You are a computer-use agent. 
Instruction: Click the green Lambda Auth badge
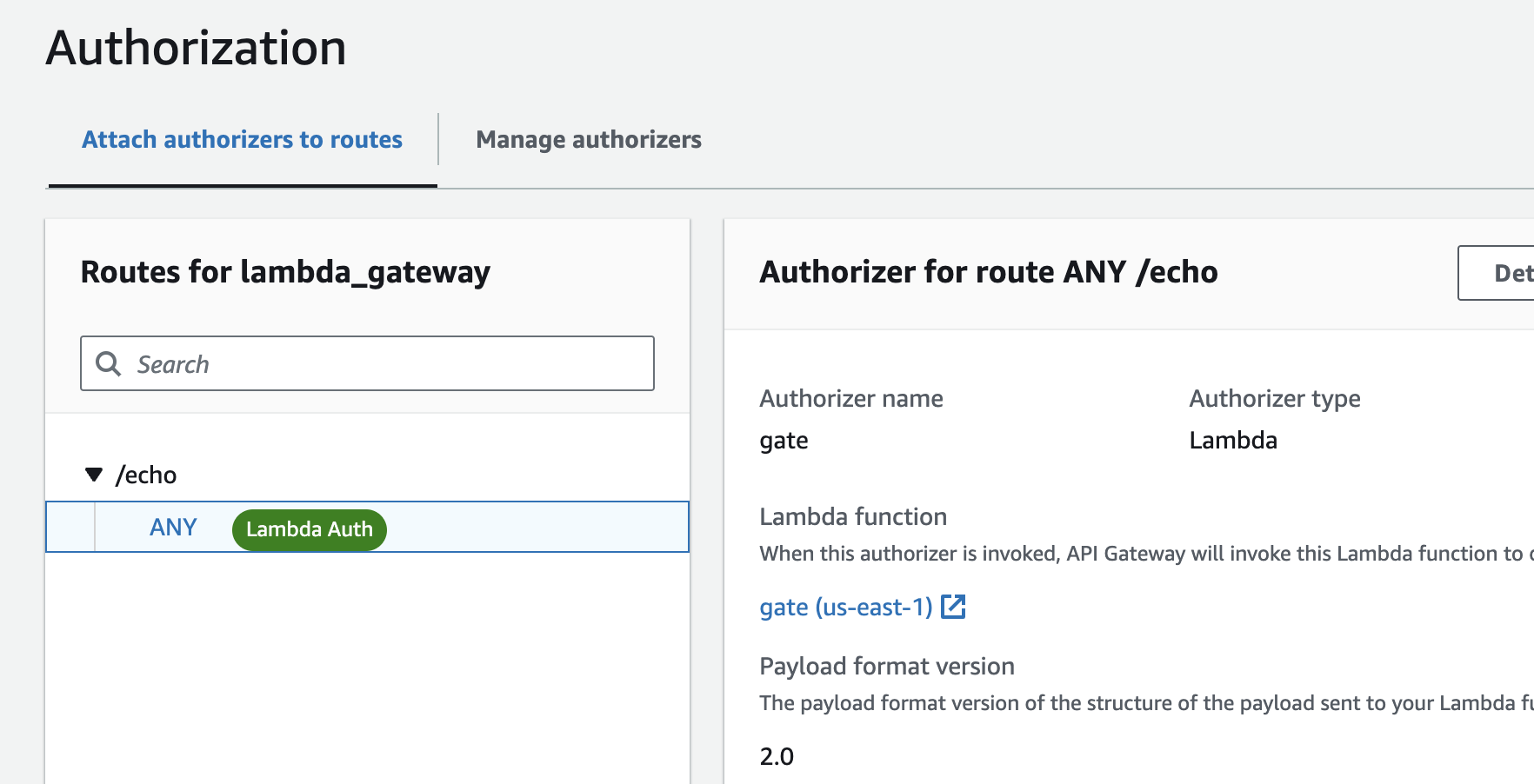pyautogui.click(x=309, y=529)
